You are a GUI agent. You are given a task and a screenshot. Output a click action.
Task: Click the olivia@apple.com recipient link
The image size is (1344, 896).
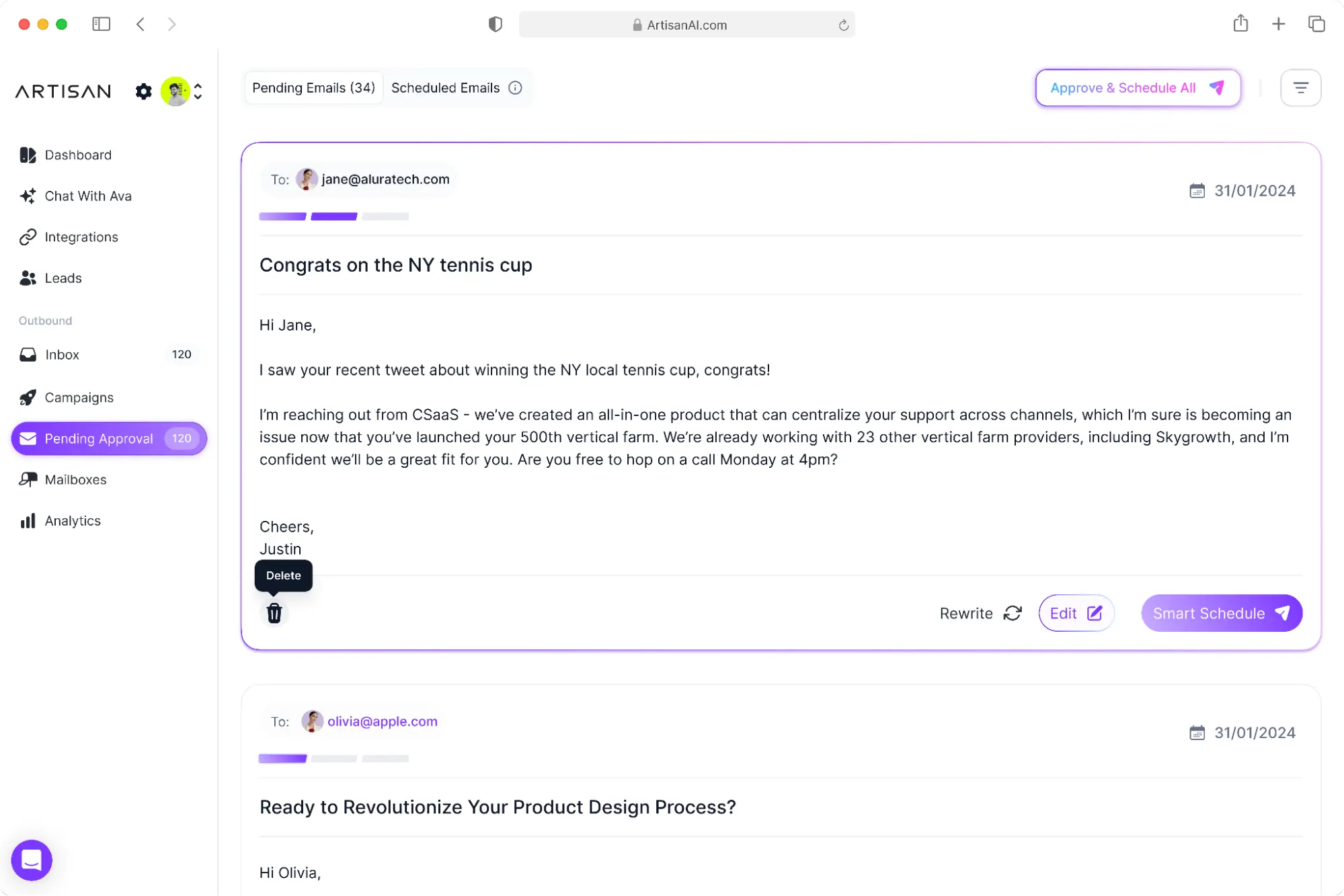[382, 721]
